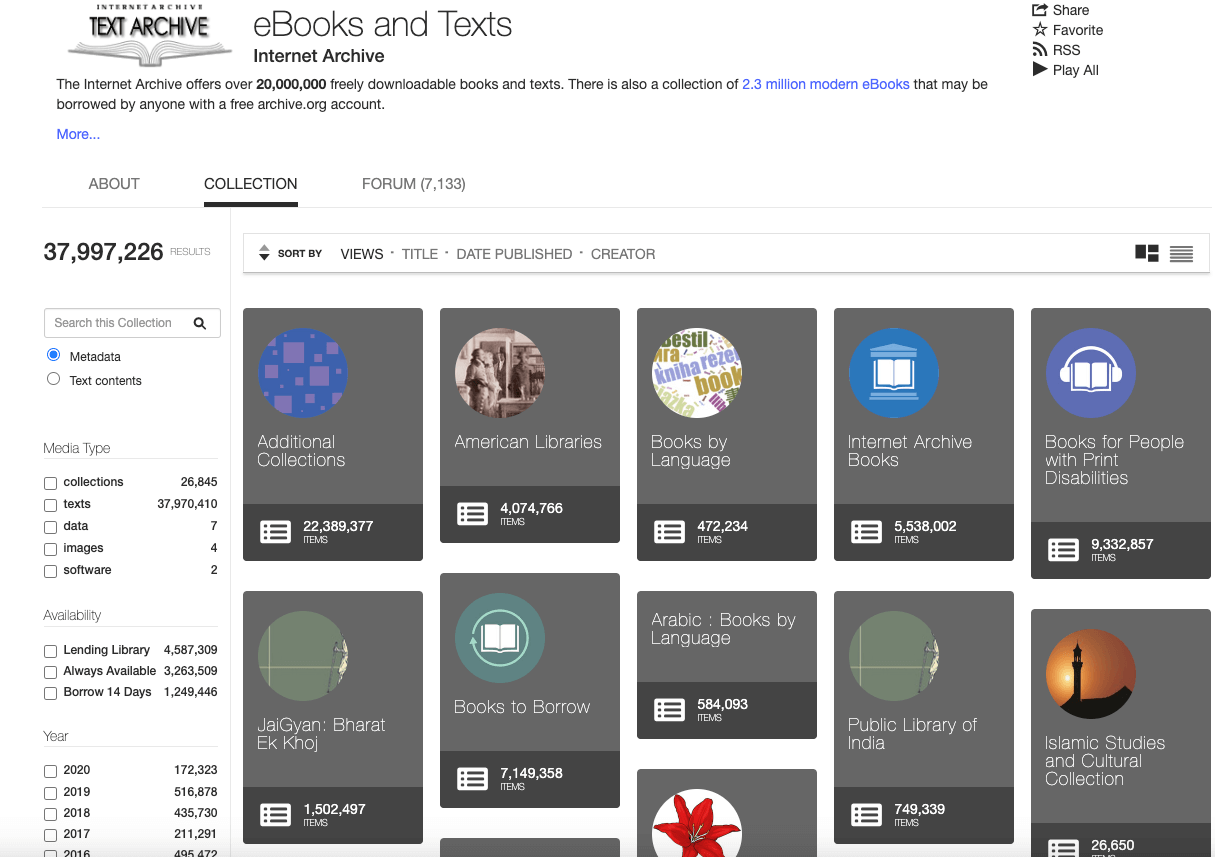This screenshot has height=857, width=1215.
Task: Open the ABOUT tab
Action: pyautogui.click(x=114, y=184)
